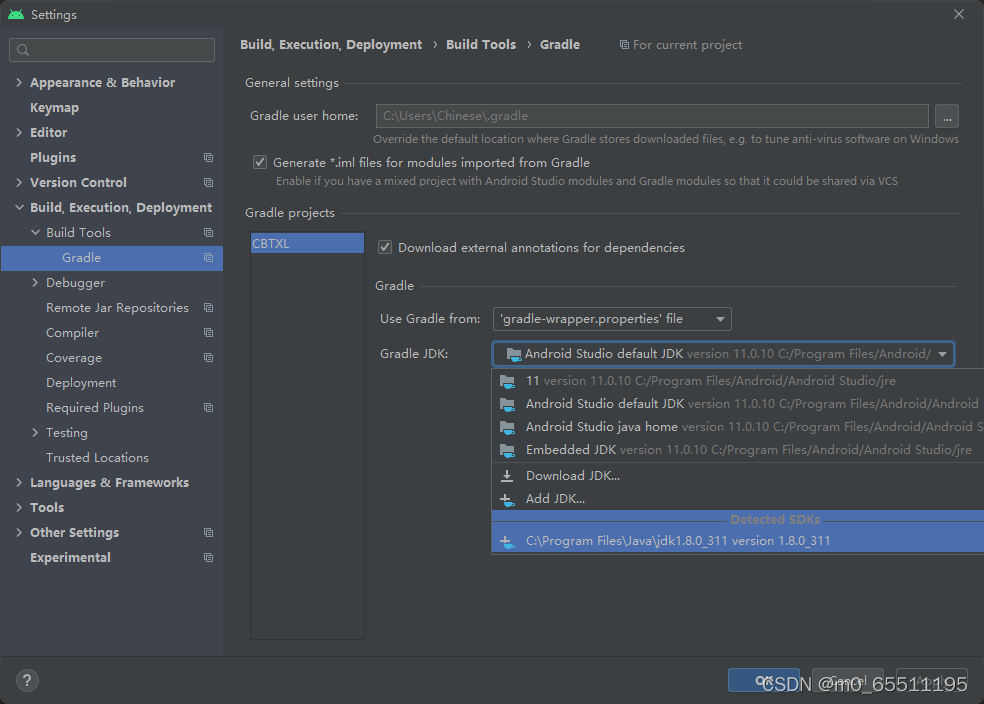Click the plus icon next to 'Add JDK...'

coord(507,497)
